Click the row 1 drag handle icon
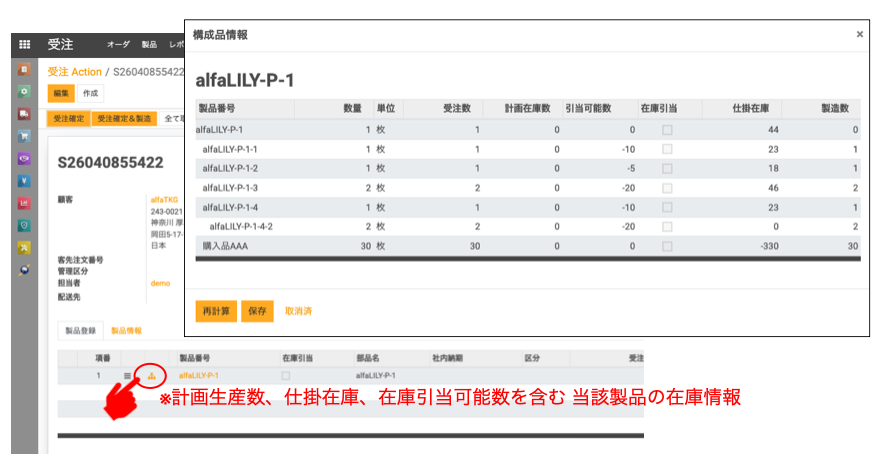 127,376
